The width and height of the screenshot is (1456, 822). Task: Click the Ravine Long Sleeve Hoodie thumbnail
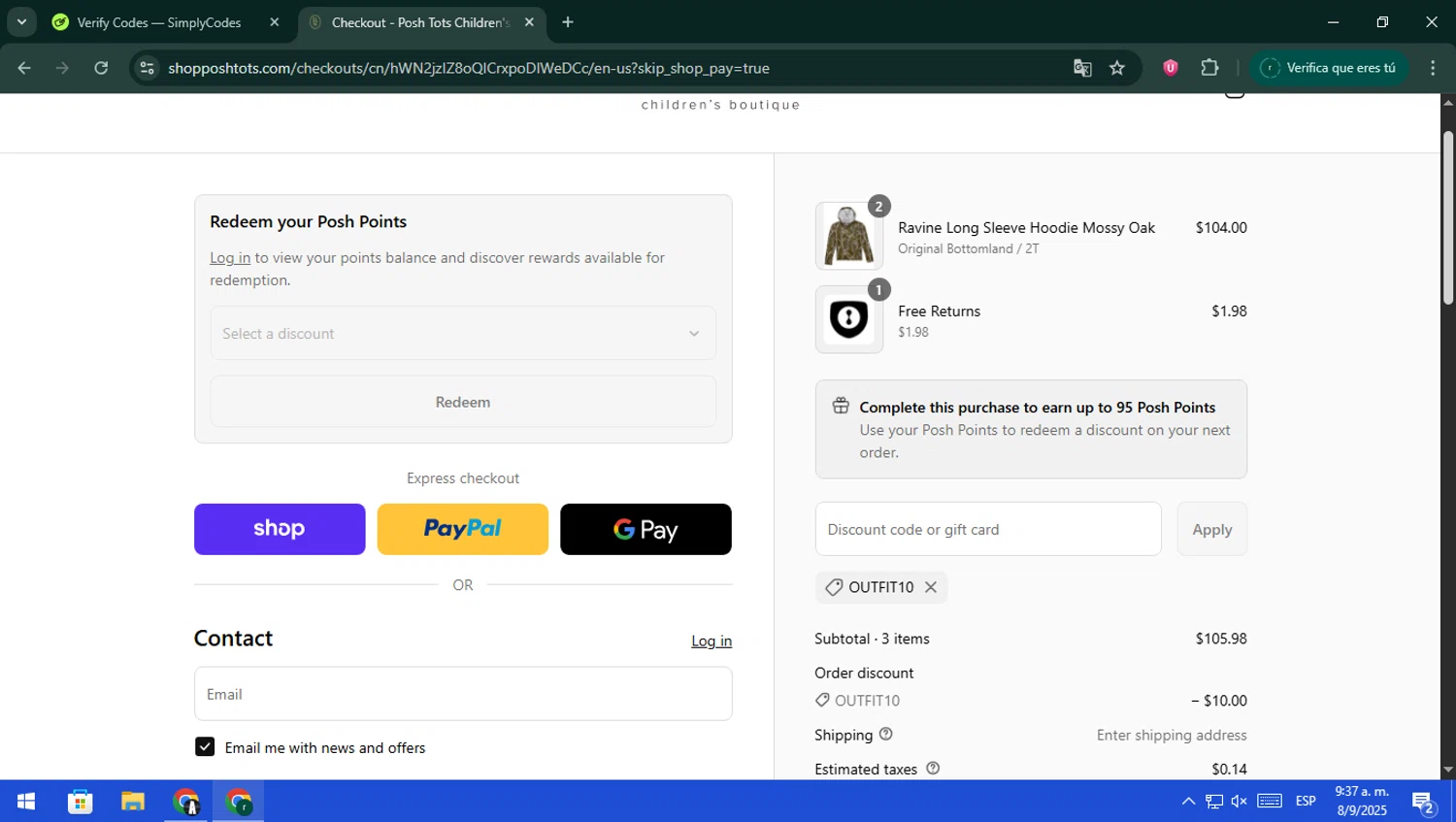pos(849,236)
